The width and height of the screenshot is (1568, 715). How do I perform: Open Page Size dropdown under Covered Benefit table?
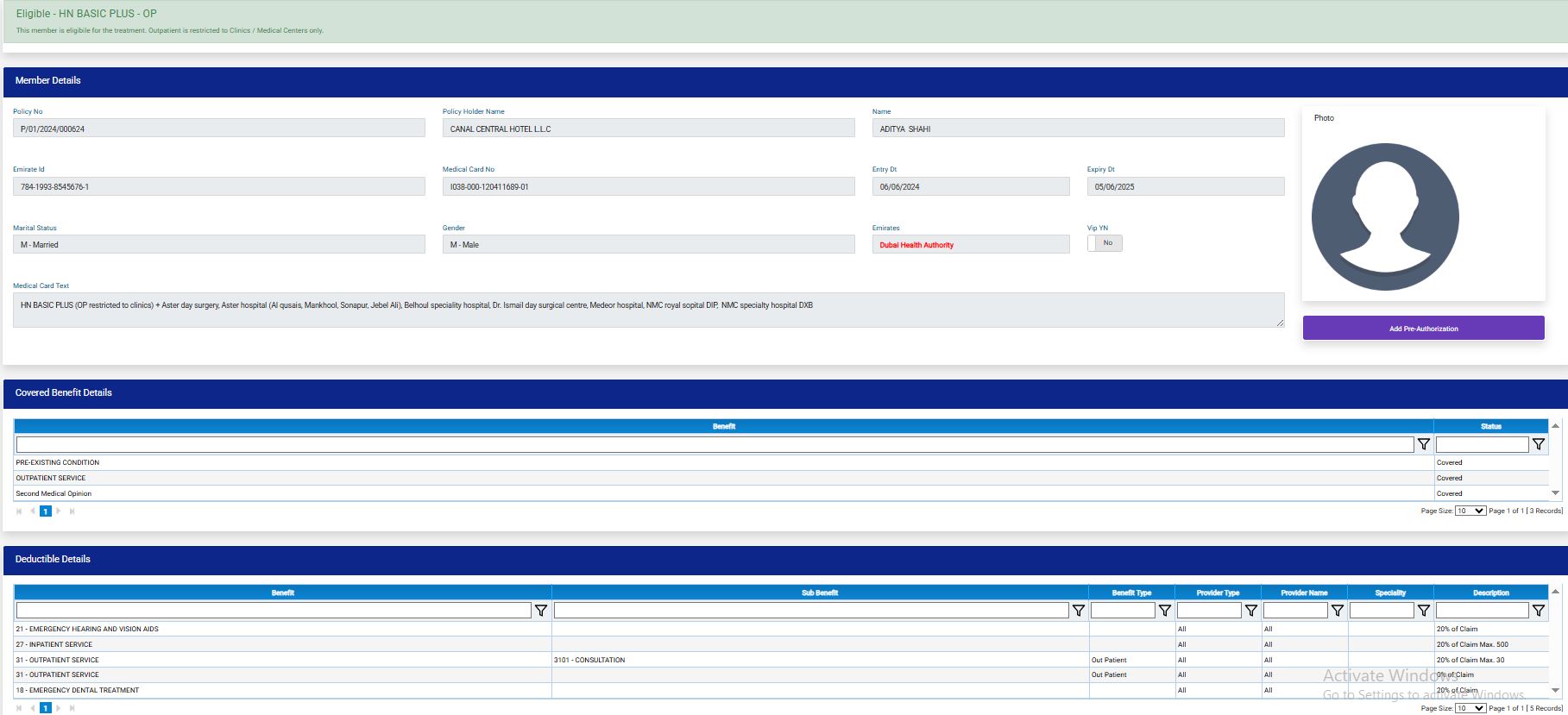click(1470, 511)
